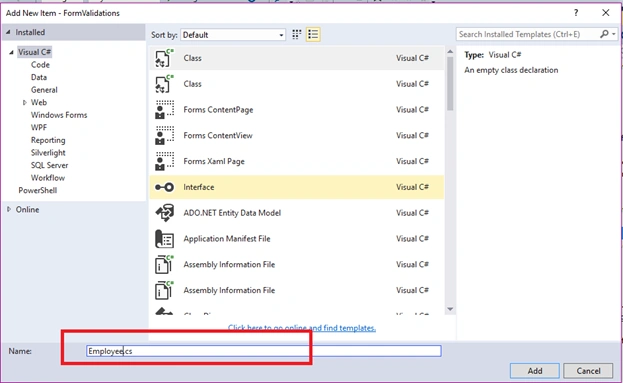The height and width of the screenshot is (383, 623).
Task: Select the Data category
Action: [39, 77]
